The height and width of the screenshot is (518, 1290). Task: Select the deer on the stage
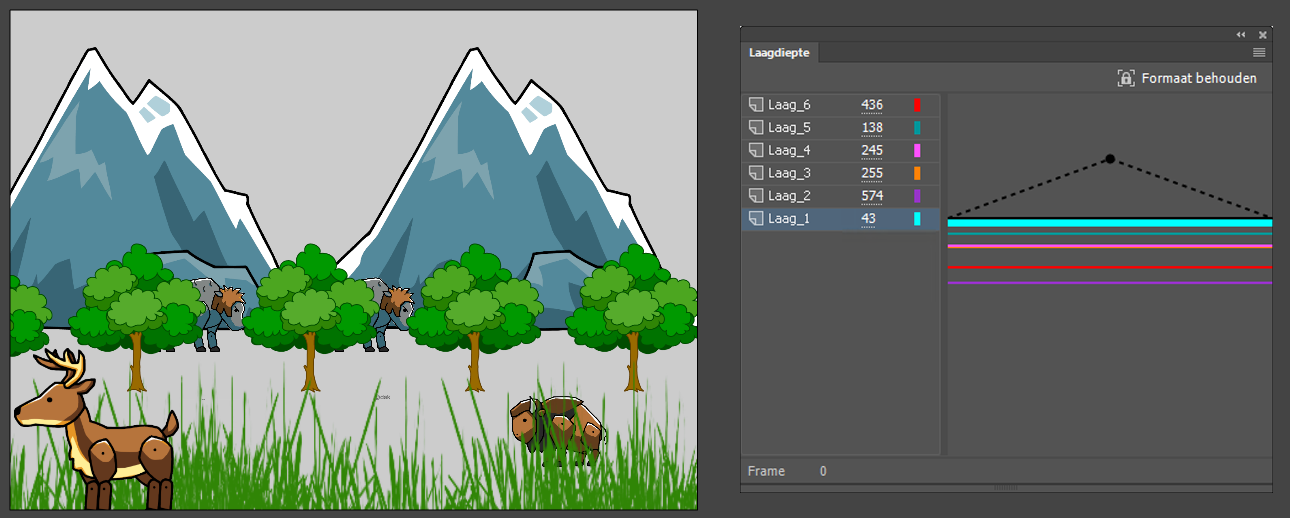[97, 431]
